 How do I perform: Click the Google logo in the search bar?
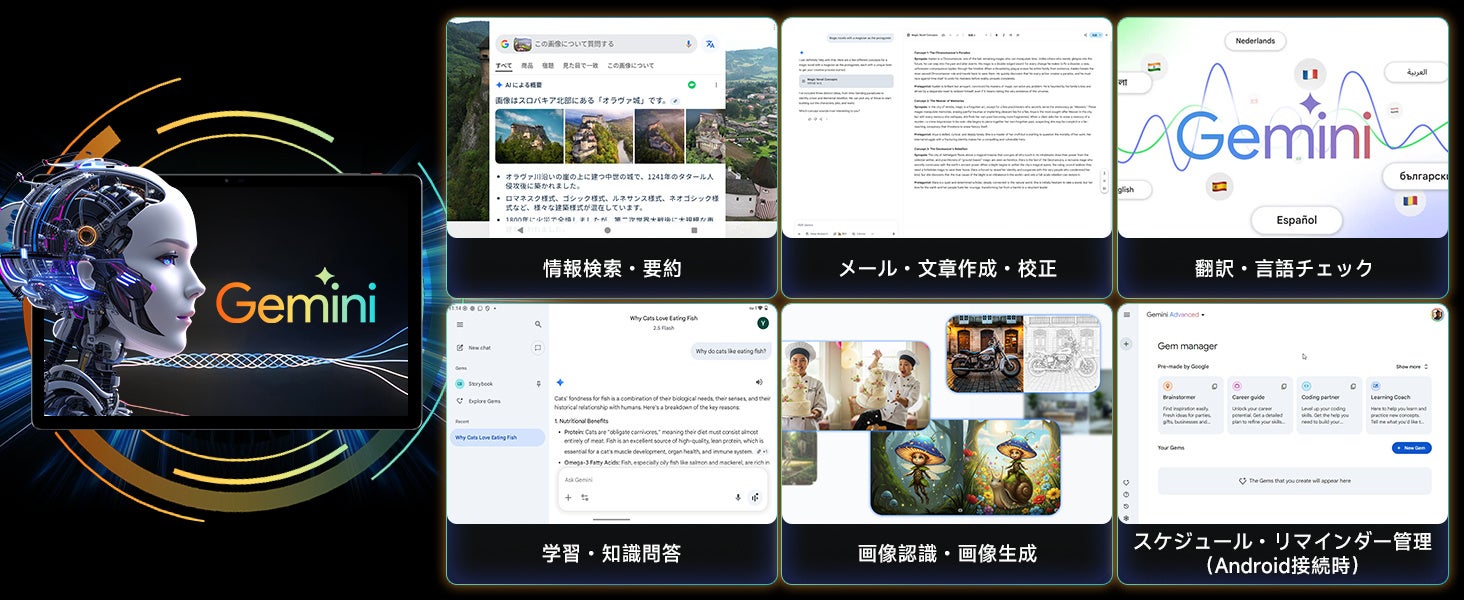tap(505, 44)
